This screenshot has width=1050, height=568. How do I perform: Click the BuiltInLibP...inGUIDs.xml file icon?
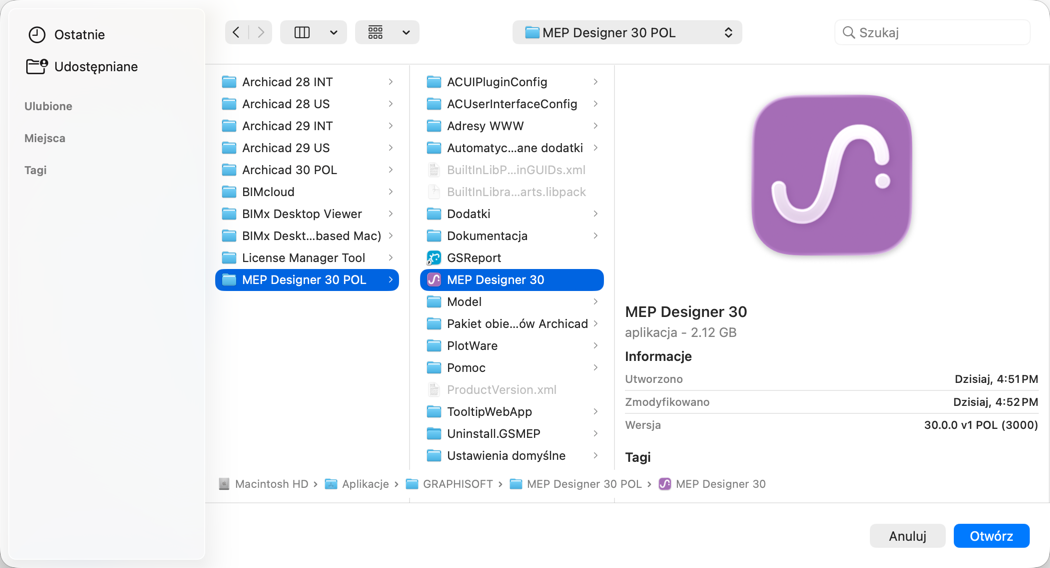pos(434,169)
